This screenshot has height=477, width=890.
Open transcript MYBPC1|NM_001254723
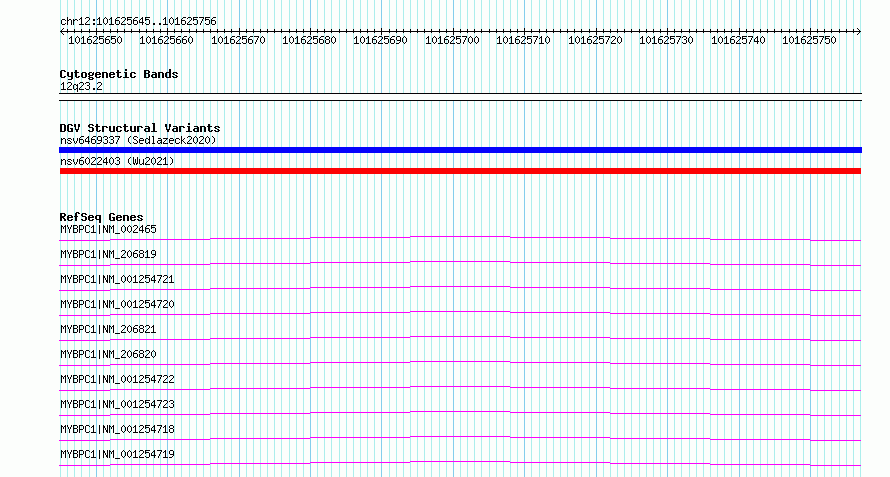click(117, 404)
